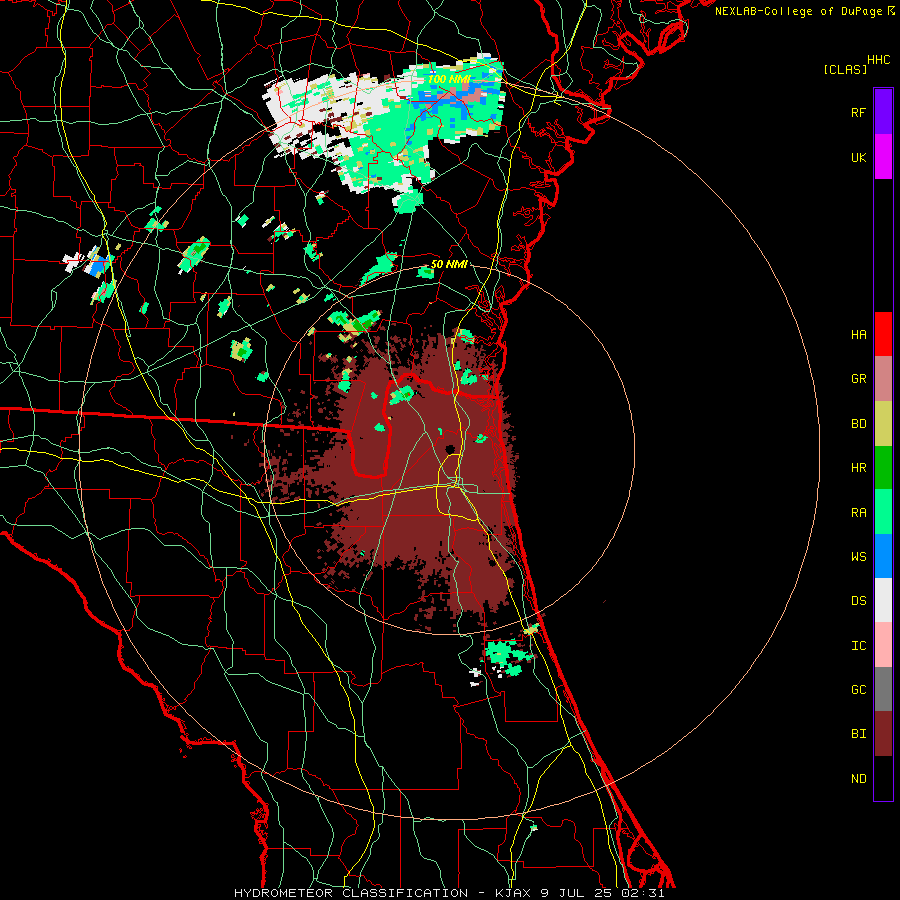Screen dimensions: 900x900
Task: Select the GR pink legend swatch
Action: (883, 379)
